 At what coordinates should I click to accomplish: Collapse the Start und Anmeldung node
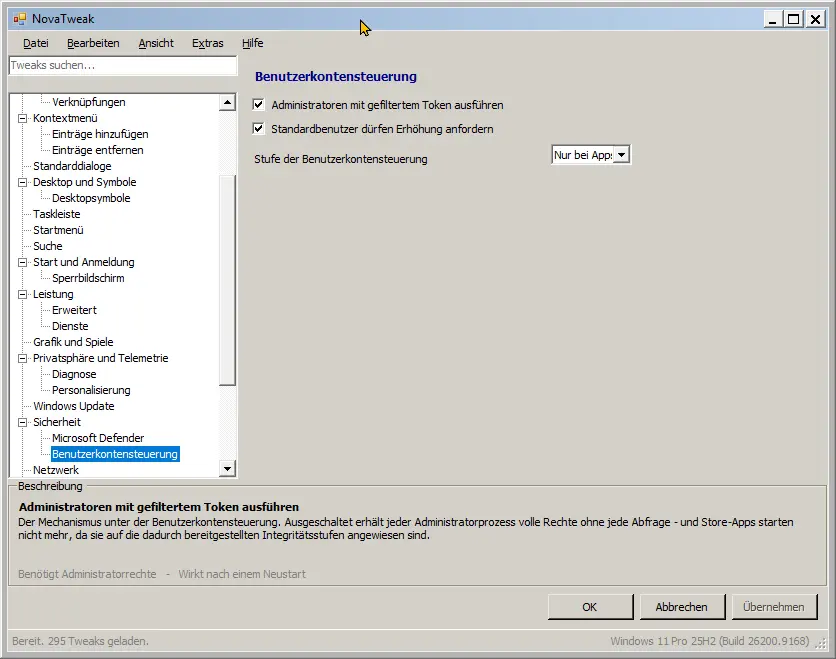point(22,262)
